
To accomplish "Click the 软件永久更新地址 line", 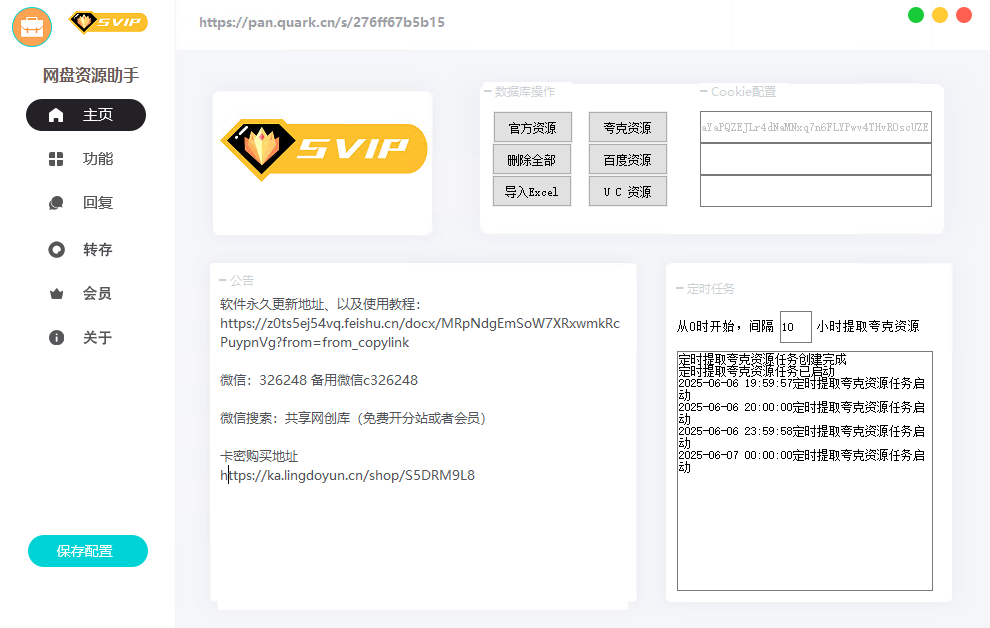I will coord(320,304).
